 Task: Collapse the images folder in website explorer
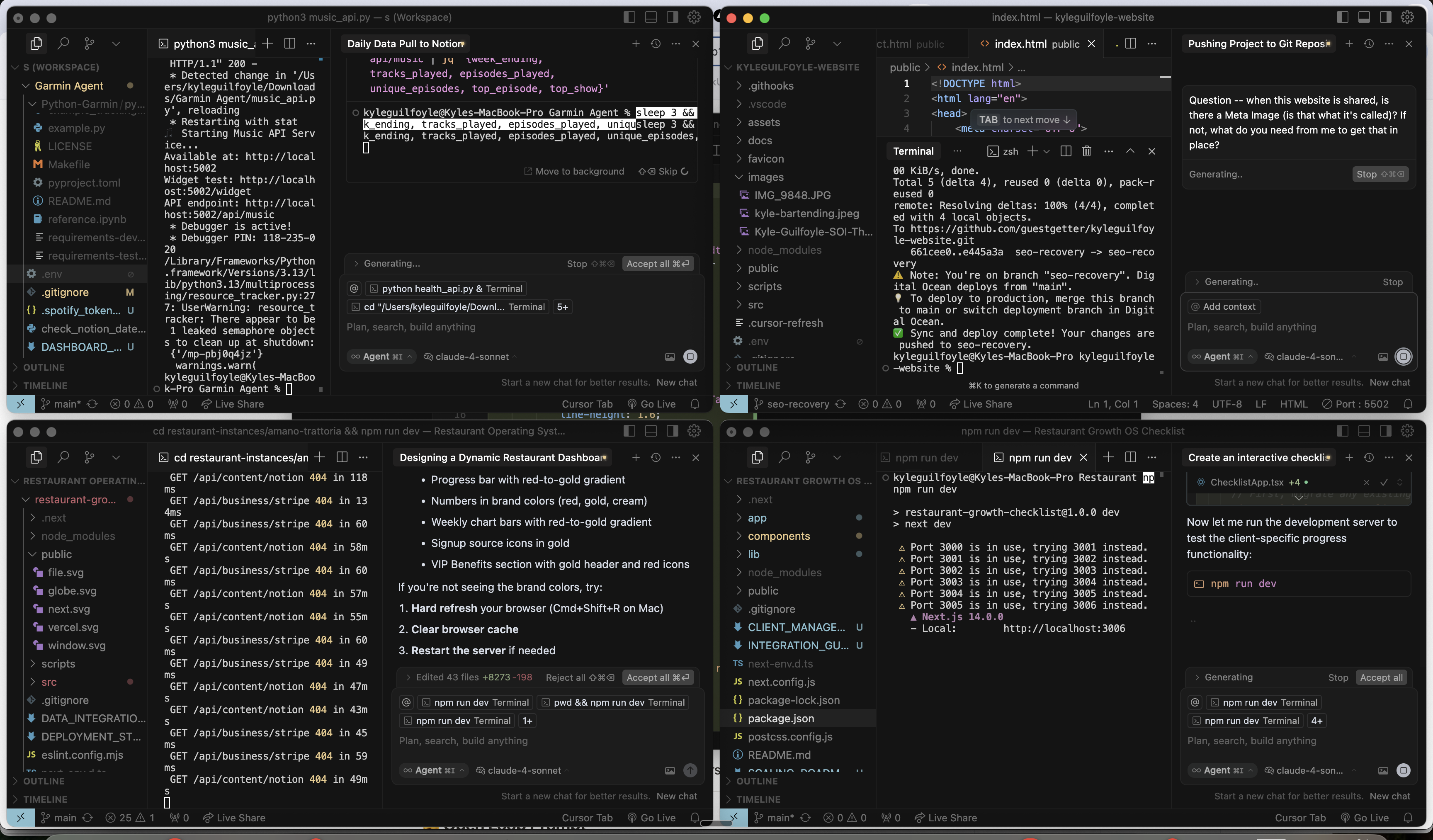pyautogui.click(x=765, y=177)
